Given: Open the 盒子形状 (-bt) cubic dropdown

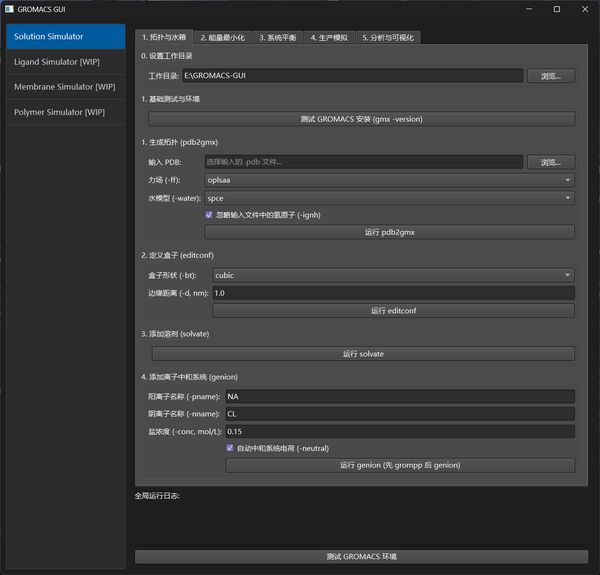Looking at the screenshot, I should 393,275.
